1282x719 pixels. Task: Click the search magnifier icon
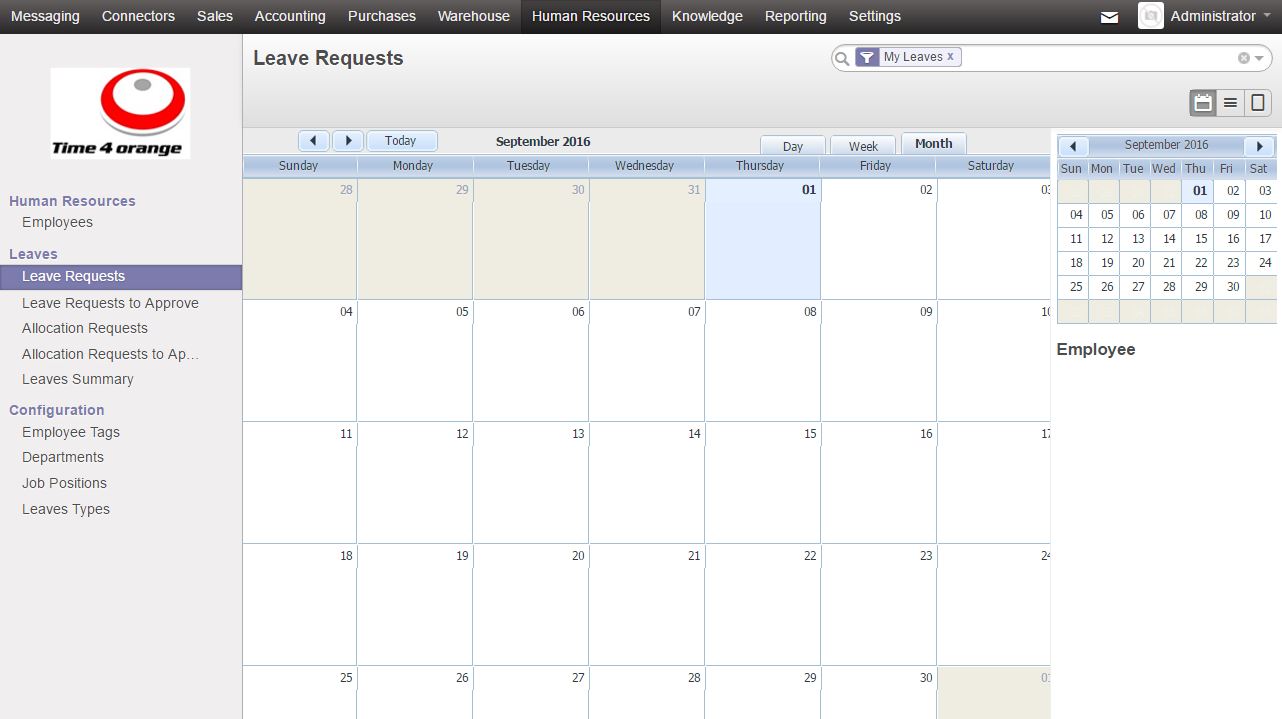(x=842, y=58)
